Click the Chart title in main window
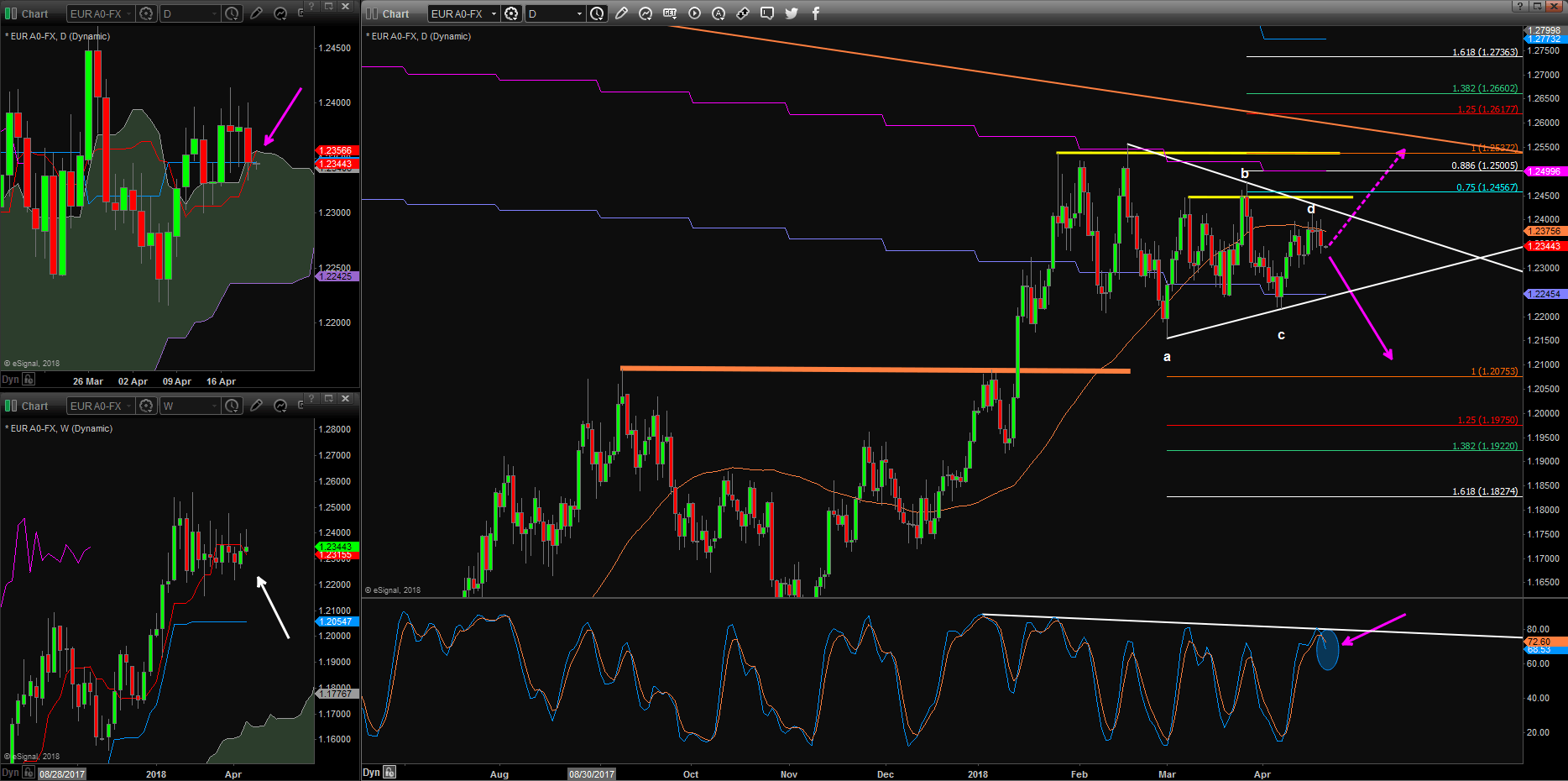The image size is (1568, 781). (x=395, y=14)
